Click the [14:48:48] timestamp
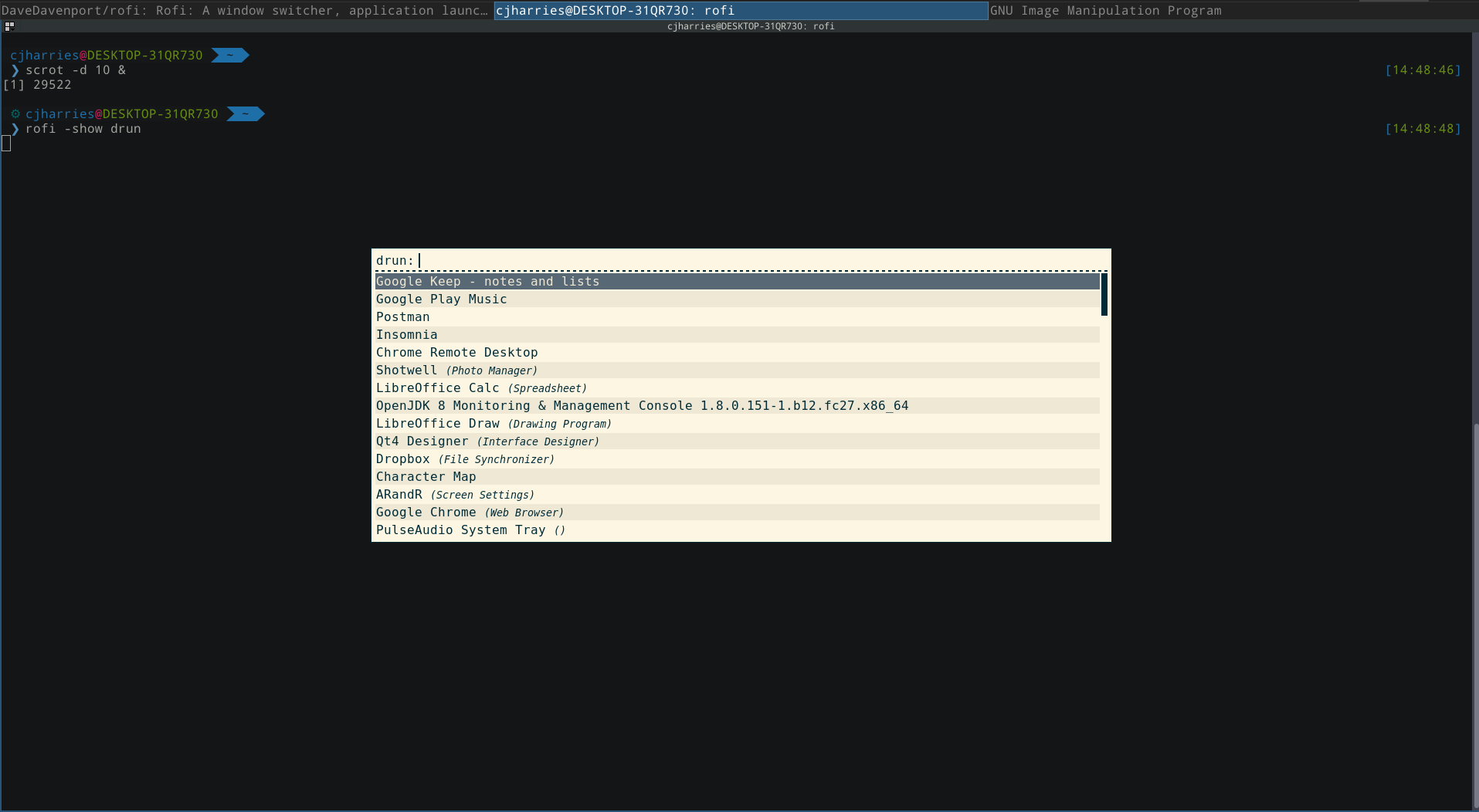This screenshot has height=812, width=1479. pyautogui.click(x=1423, y=129)
